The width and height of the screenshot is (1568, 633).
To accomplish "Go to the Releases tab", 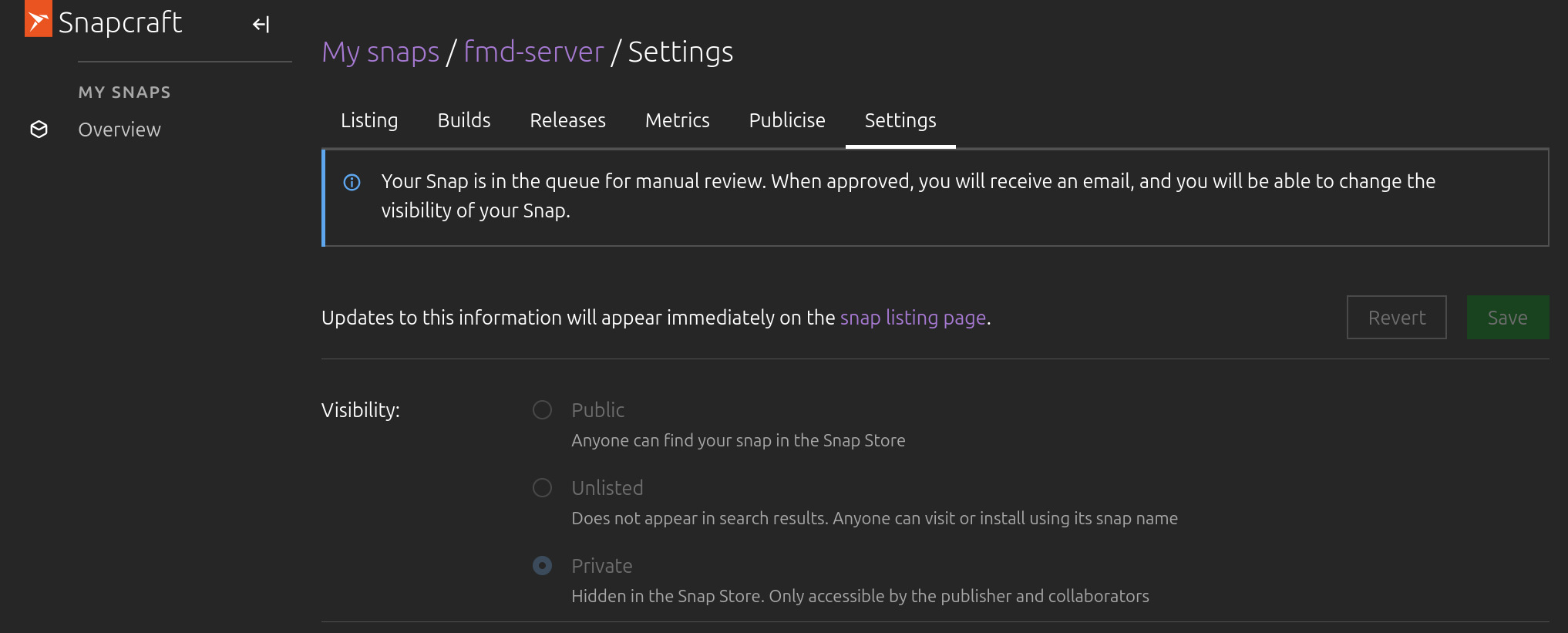I will point(567,120).
